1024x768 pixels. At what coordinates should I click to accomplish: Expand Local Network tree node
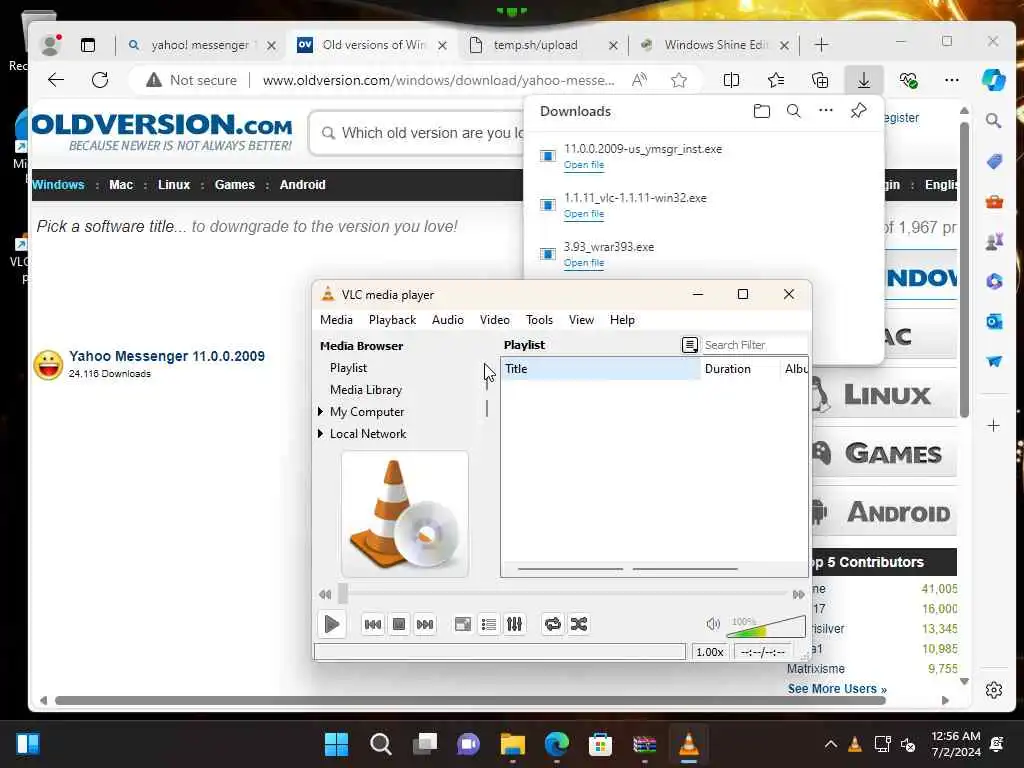pos(321,434)
